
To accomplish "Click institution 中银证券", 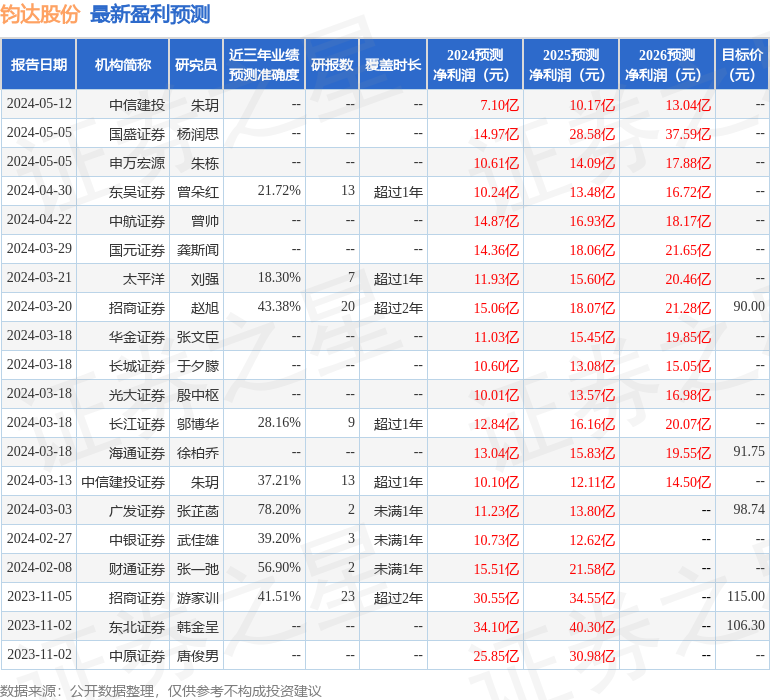I will point(137,539).
